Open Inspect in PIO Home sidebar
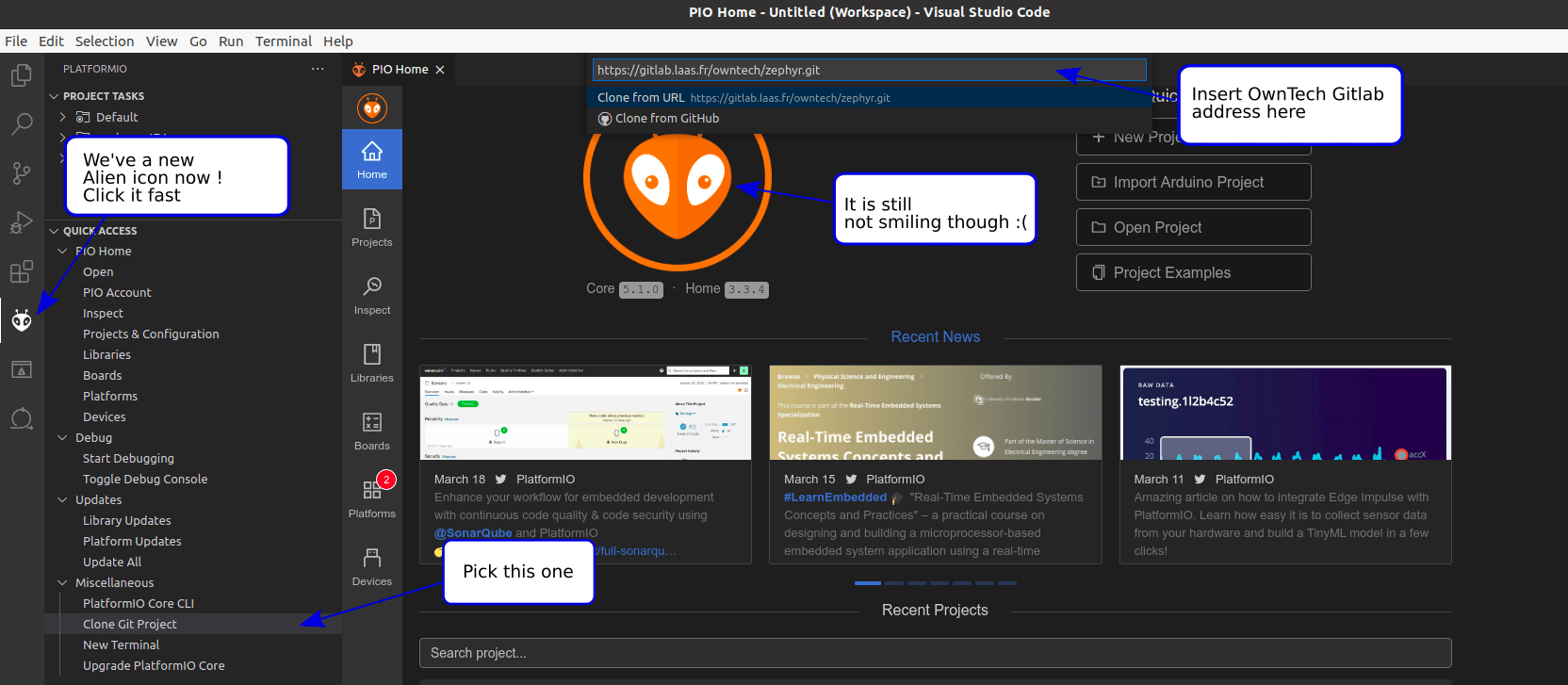Image resolution: width=1568 pixels, height=685 pixels. pos(372,295)
